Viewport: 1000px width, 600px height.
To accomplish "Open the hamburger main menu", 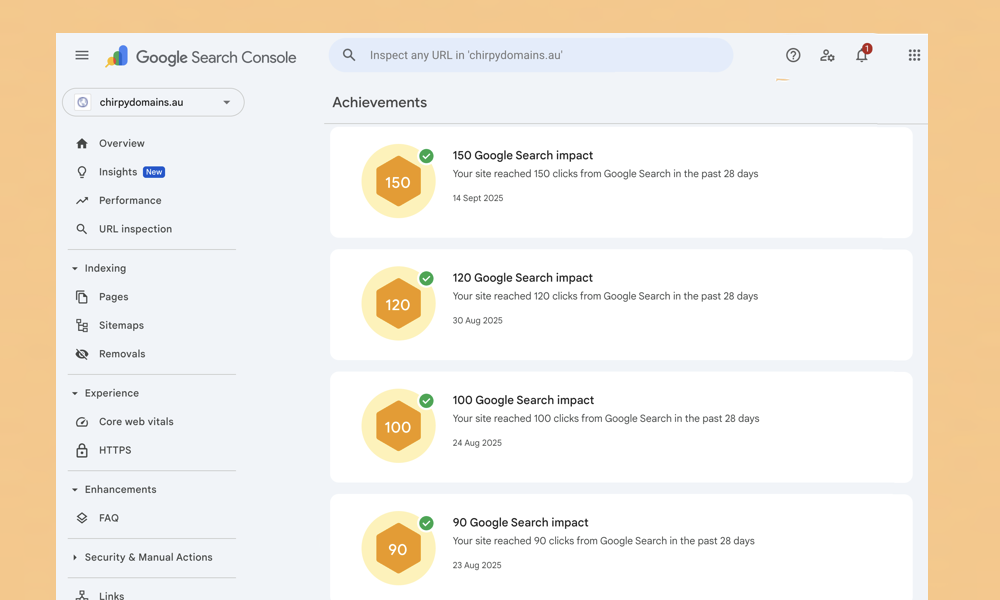I will click(82, 56).
